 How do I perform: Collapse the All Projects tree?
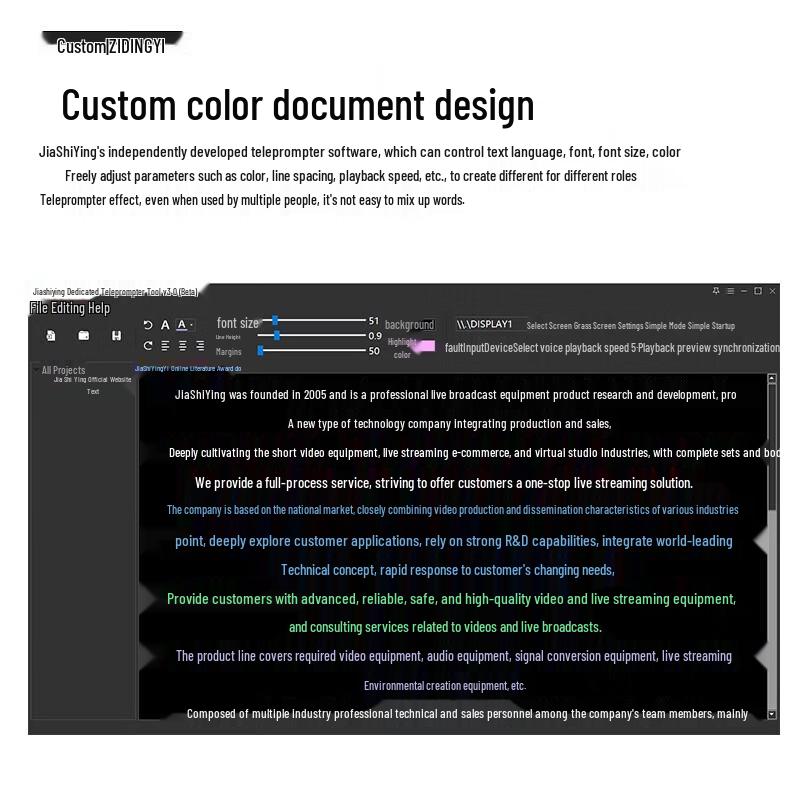point(36,370)
